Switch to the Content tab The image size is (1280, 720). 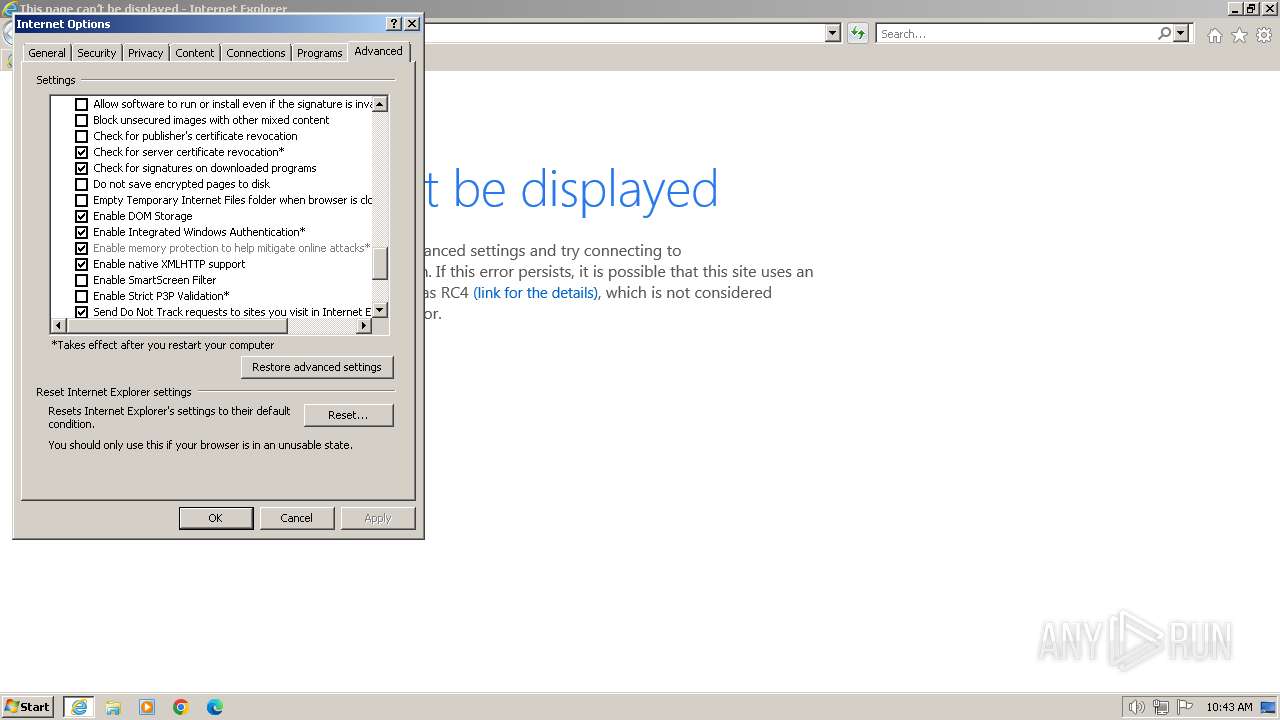pos(195,53)
